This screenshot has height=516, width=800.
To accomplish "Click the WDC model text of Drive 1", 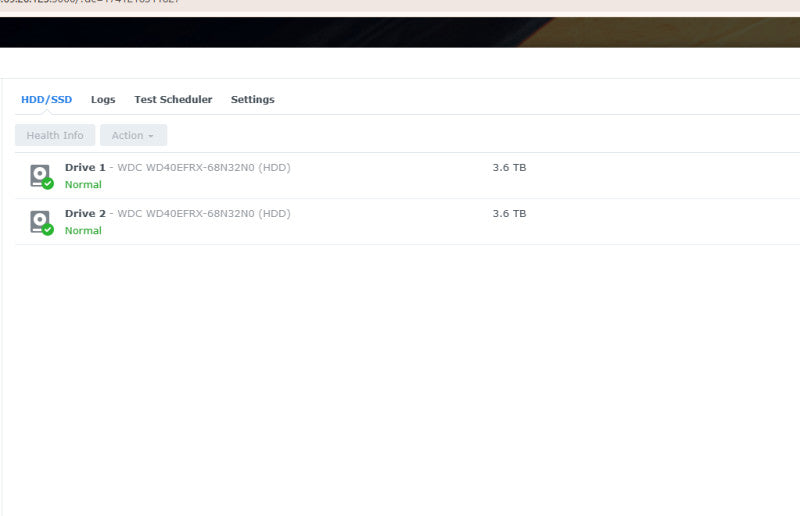I will (x=204, y=167).
